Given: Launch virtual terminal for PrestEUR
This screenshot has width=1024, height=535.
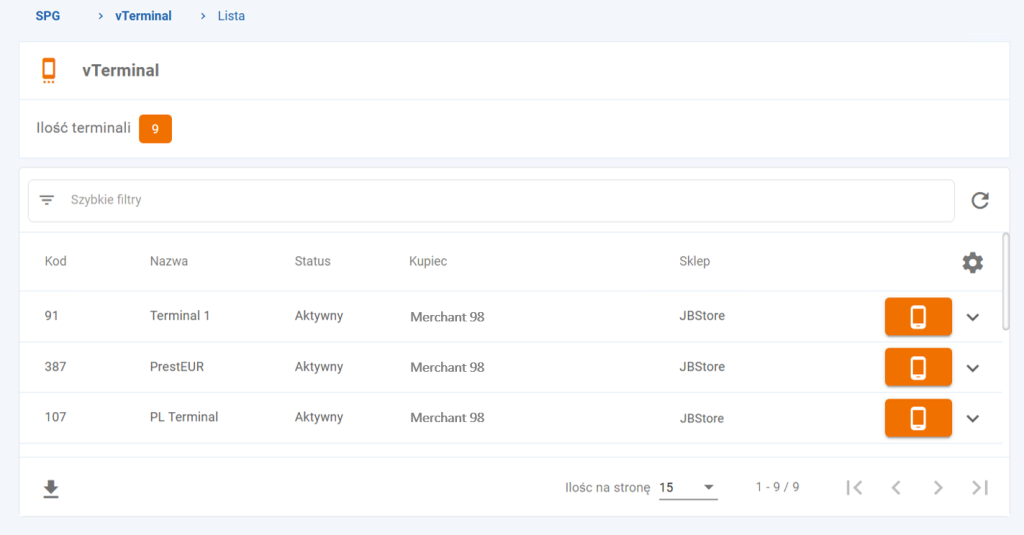Looking at the screenshot, I should click(917, 367).
